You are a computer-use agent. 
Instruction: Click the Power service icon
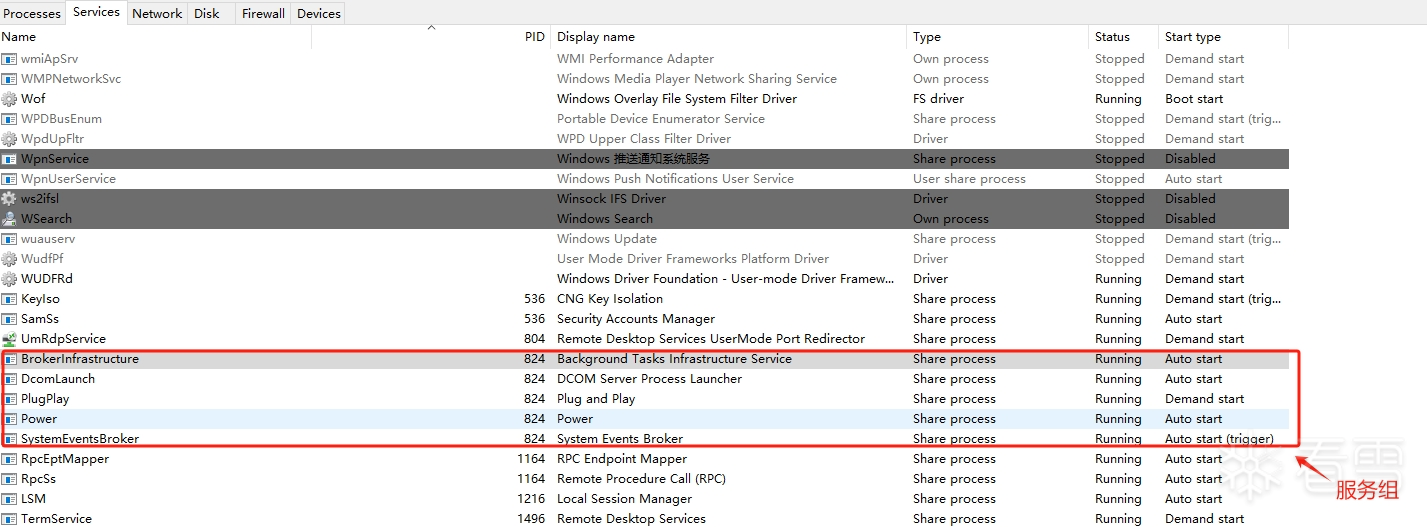[11, 419]
